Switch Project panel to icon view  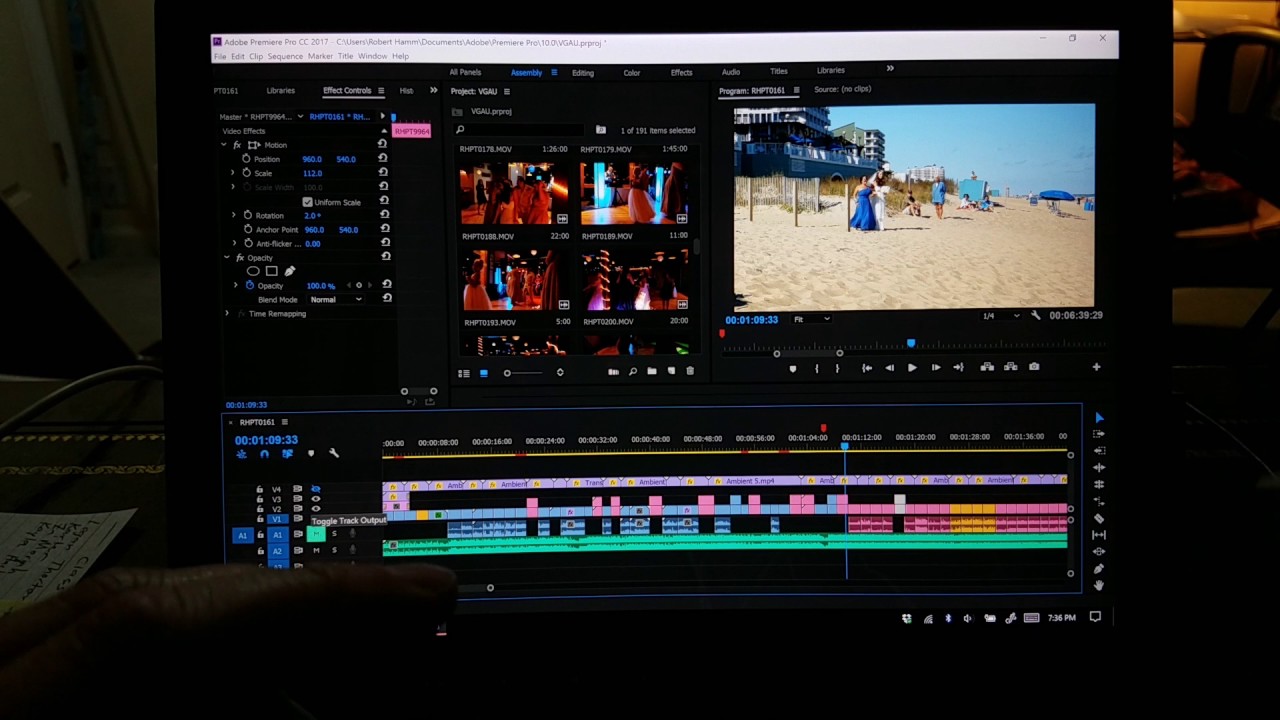(x=484, y=373)
